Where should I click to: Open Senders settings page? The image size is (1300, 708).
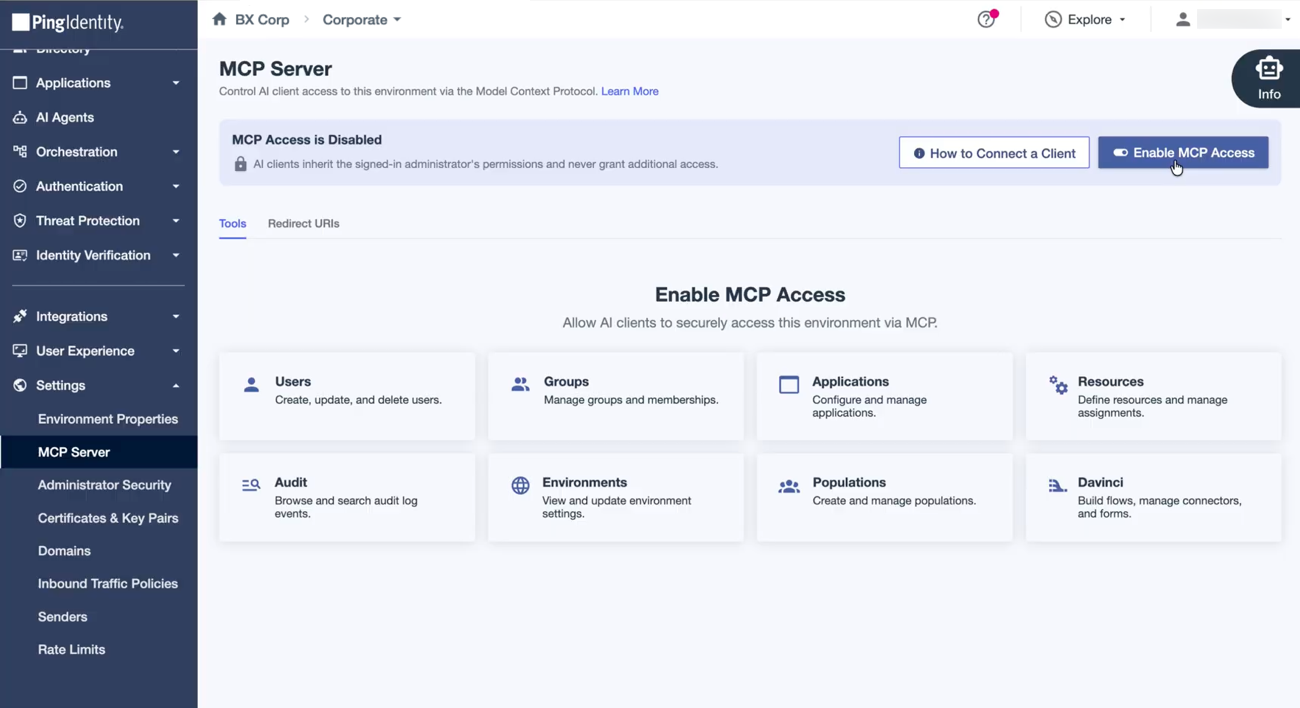(x=63, y=617)
